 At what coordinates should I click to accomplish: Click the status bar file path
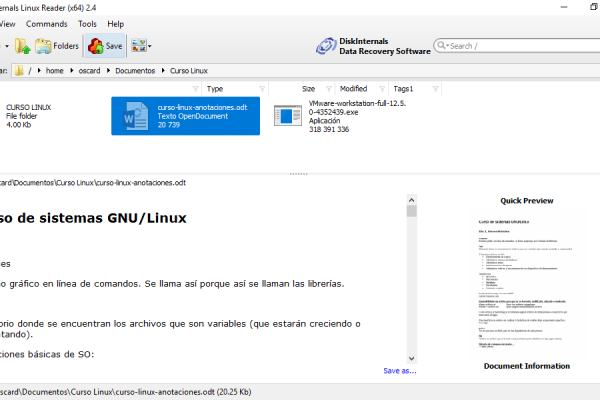pos(126,392)
